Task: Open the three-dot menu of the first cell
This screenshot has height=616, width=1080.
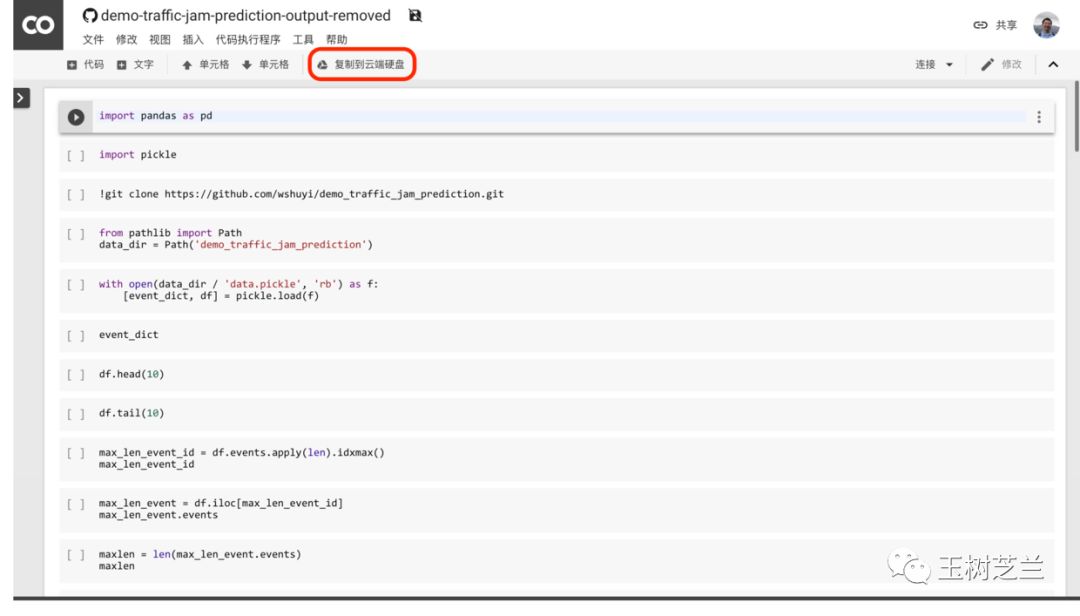Action: 1039,117
